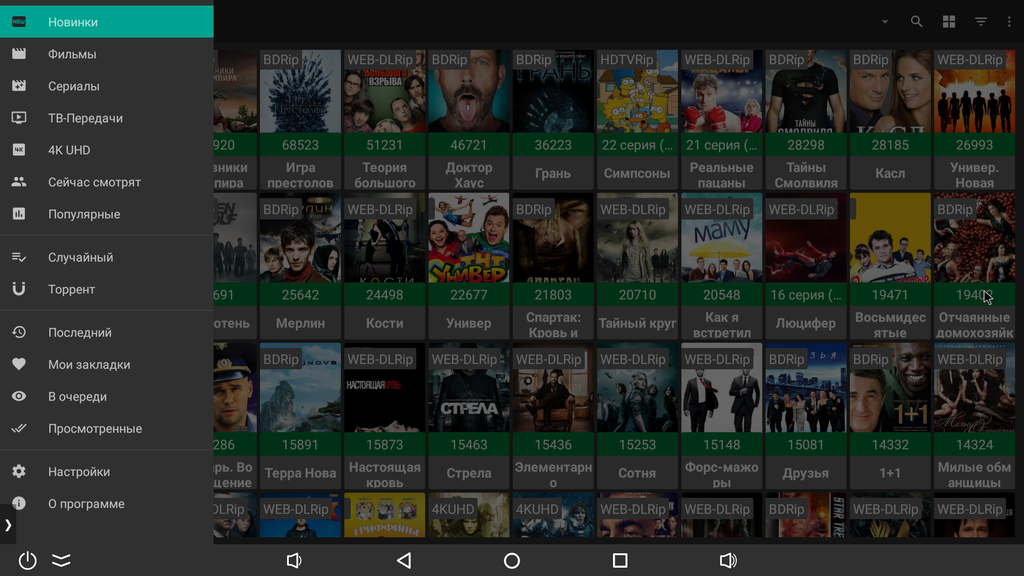Open Игра престолов poster
The image size is (1024, 576).
pos(300,91)
